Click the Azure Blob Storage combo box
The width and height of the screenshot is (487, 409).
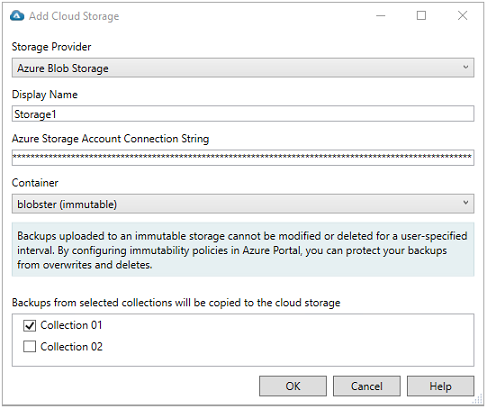coord(243,68)
